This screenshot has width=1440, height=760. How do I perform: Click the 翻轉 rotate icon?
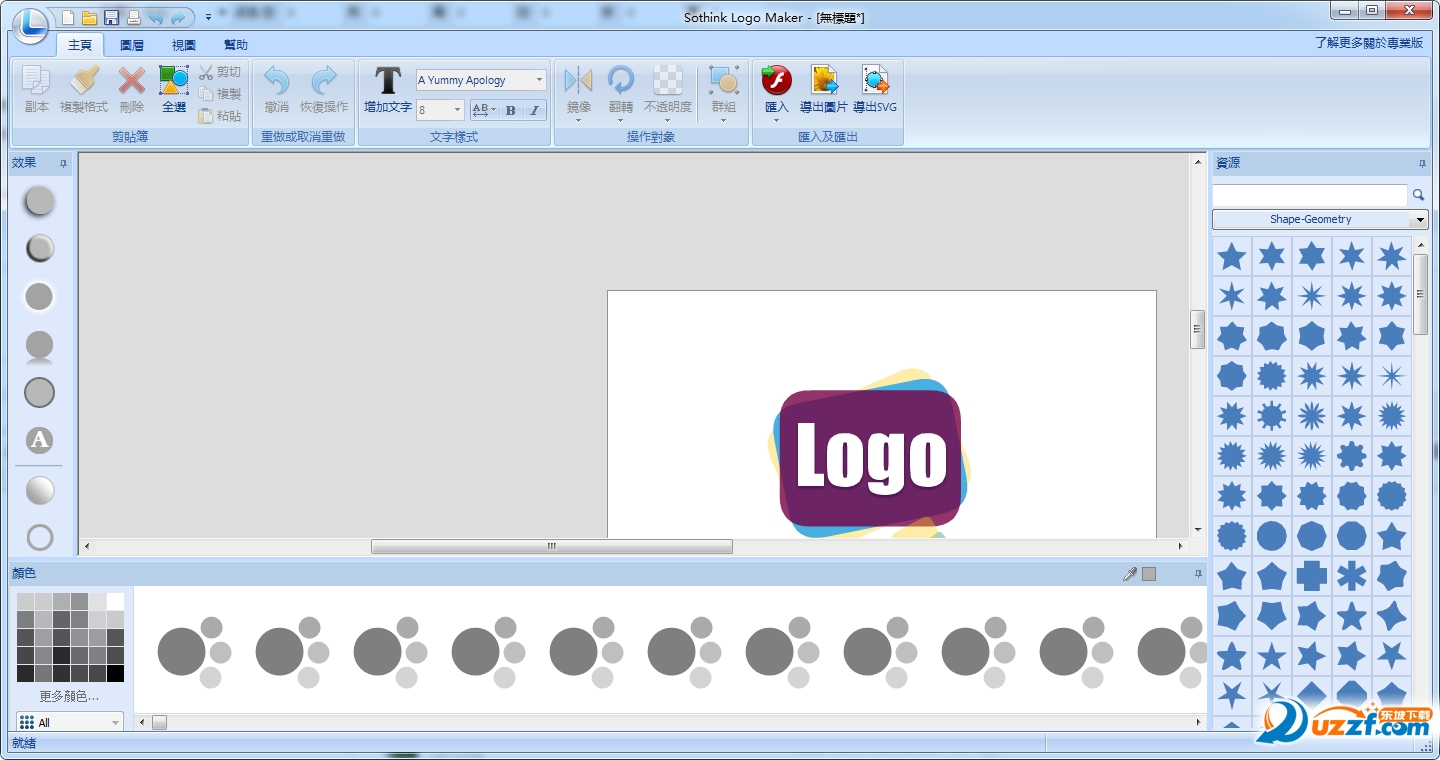pyautogui.click(x=621, y=82)
